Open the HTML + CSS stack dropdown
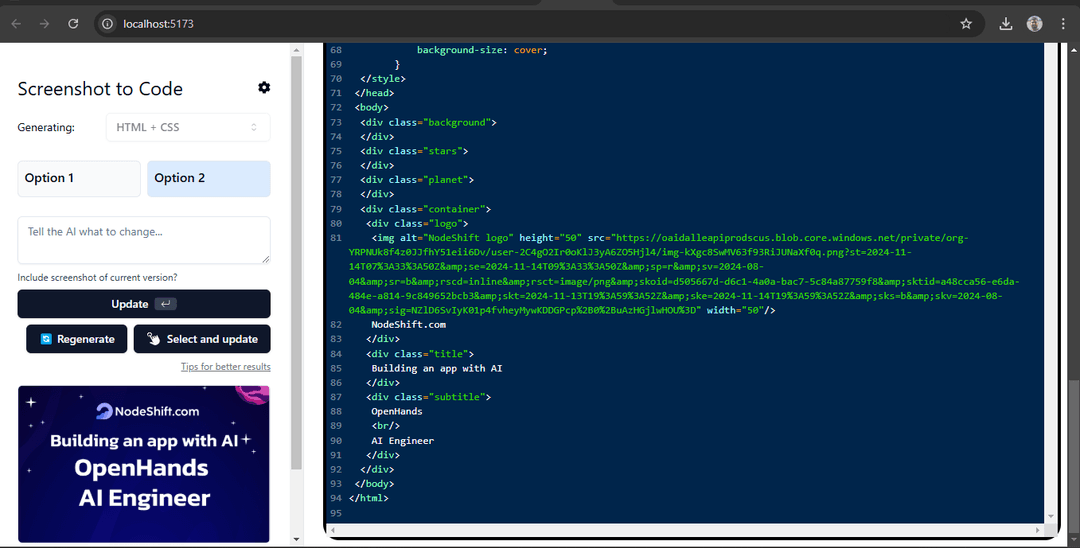The width and height of the screenshot is (1080, 548). [188, 127]
